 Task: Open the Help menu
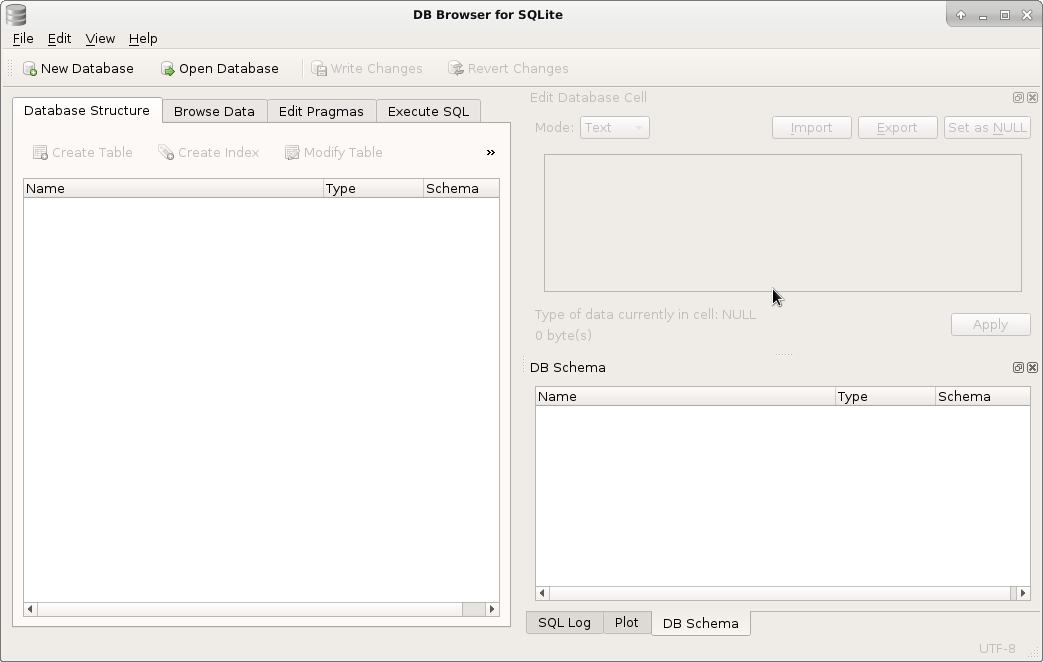point(143,39)
